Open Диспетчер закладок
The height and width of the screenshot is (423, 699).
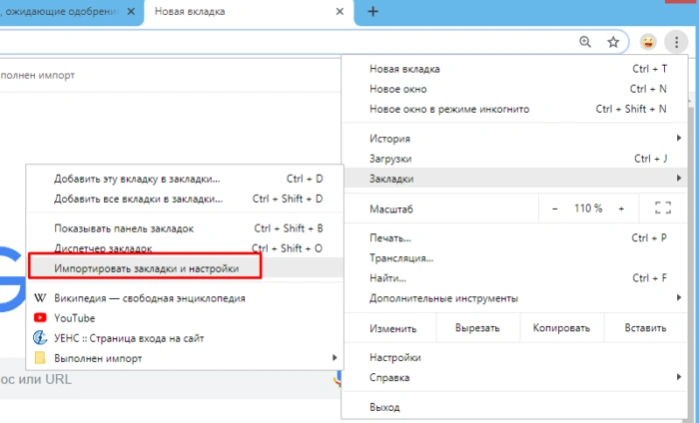185,248
